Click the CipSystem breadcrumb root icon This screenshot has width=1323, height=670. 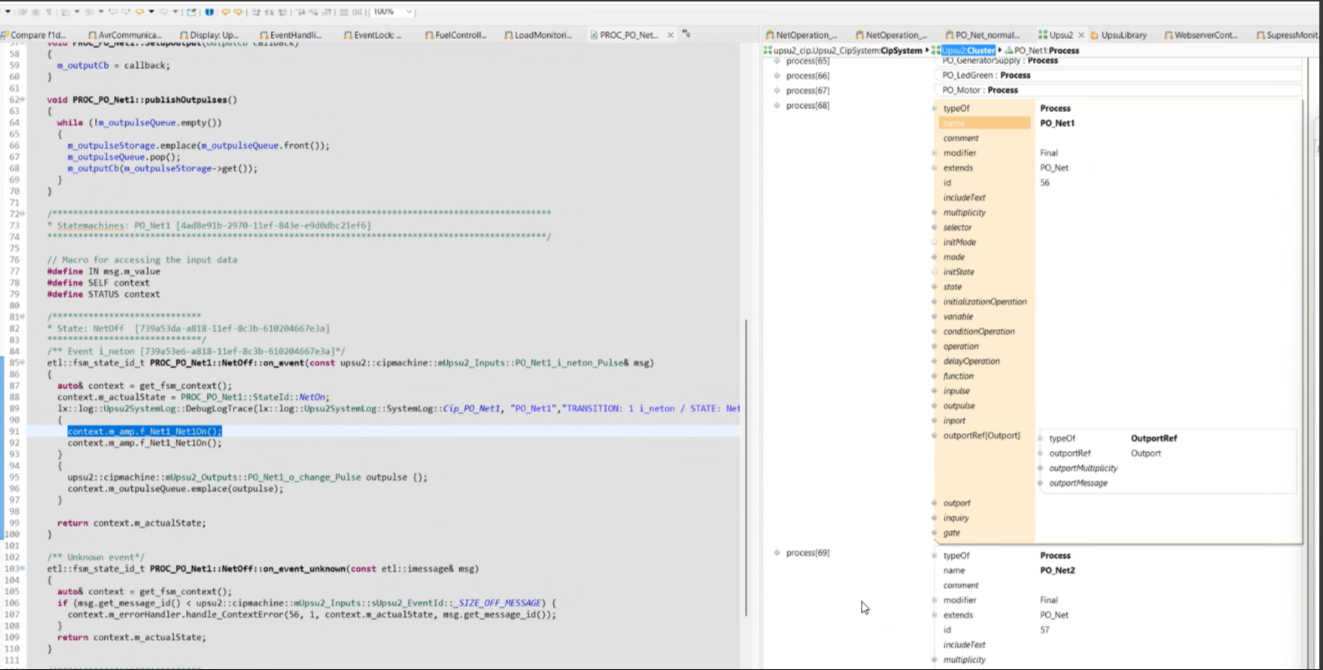pos(767,50)
